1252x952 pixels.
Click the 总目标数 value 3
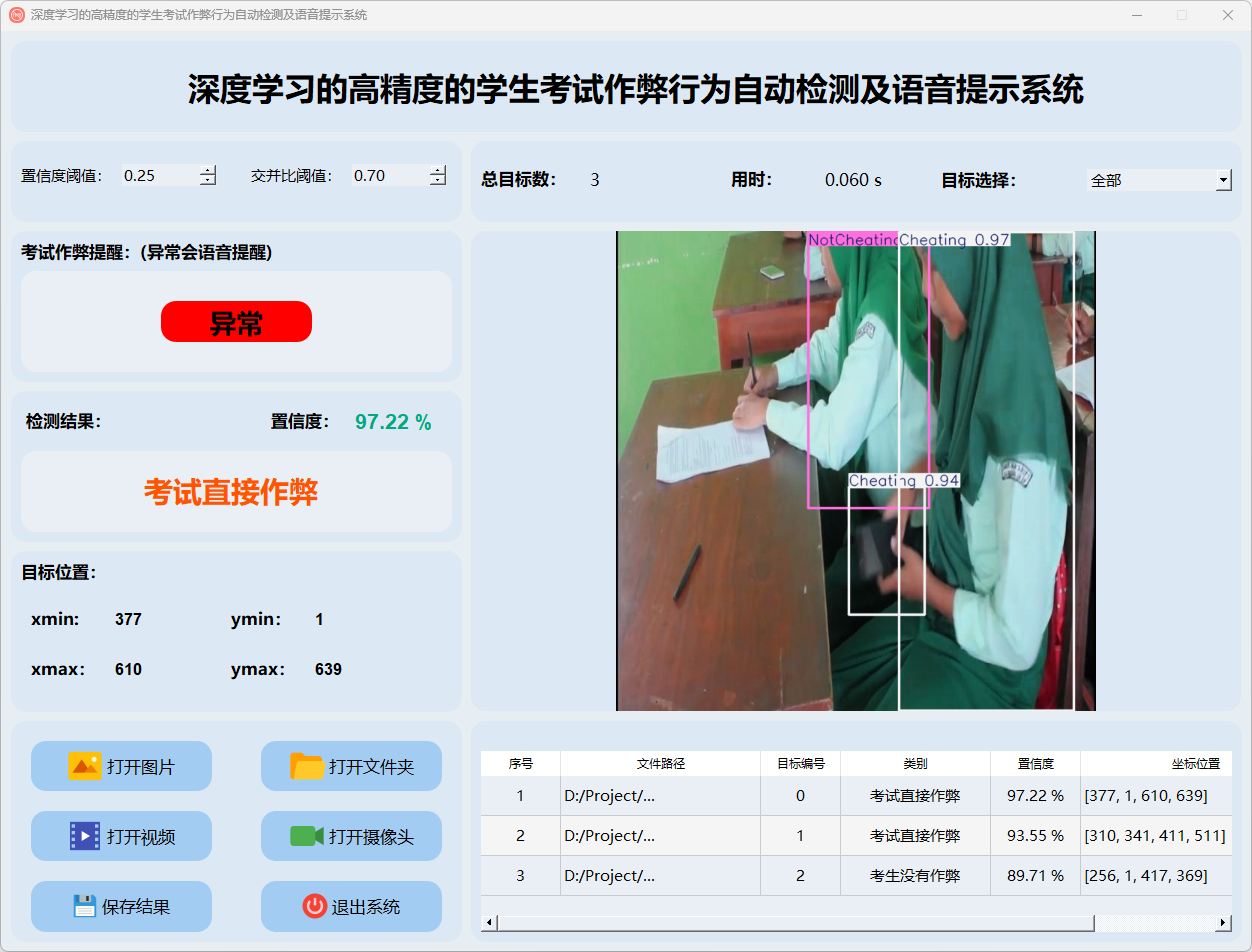tap(595, 180)
